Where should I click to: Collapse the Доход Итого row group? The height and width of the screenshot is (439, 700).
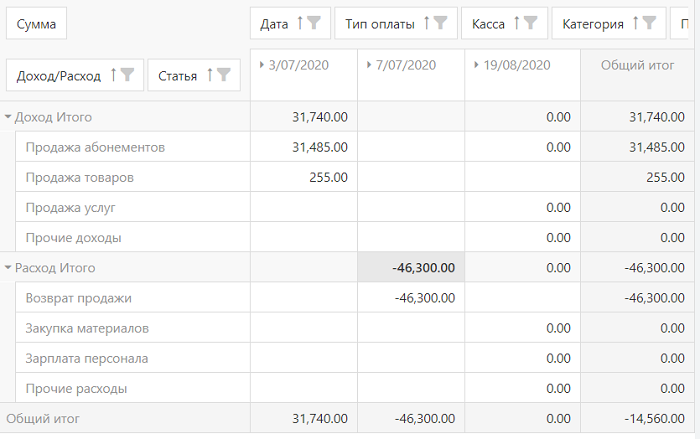tap(8, 117)
